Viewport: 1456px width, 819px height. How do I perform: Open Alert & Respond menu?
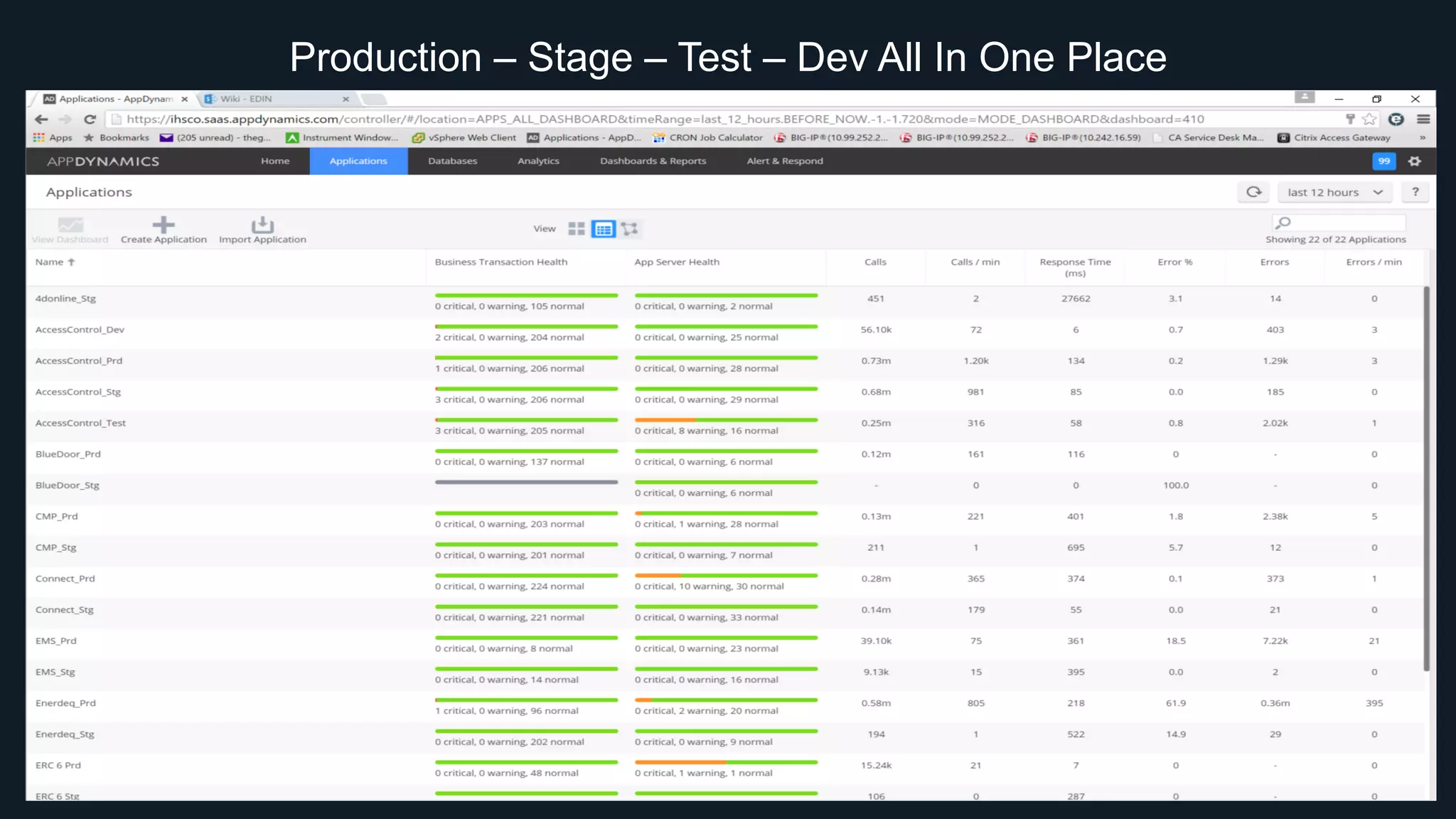coord(785,161)
